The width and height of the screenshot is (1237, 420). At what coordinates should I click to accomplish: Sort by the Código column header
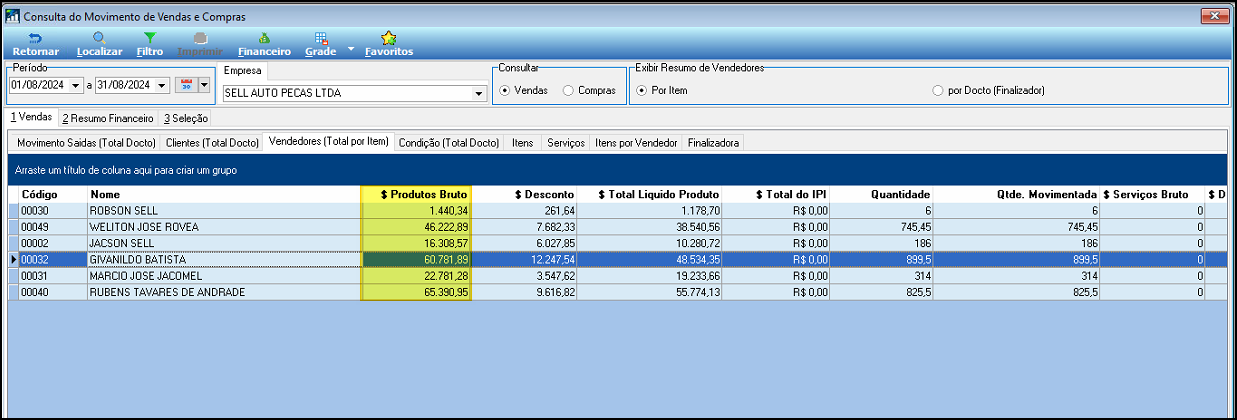pos(53,194)
